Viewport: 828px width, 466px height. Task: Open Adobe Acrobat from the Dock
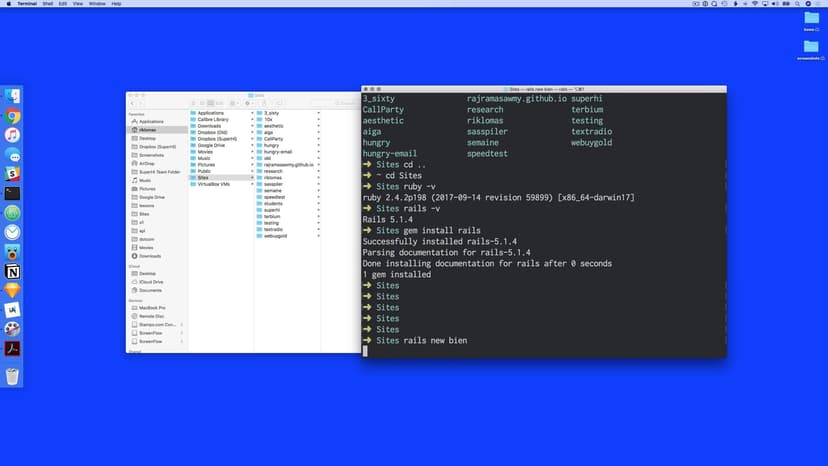[13, 348]
